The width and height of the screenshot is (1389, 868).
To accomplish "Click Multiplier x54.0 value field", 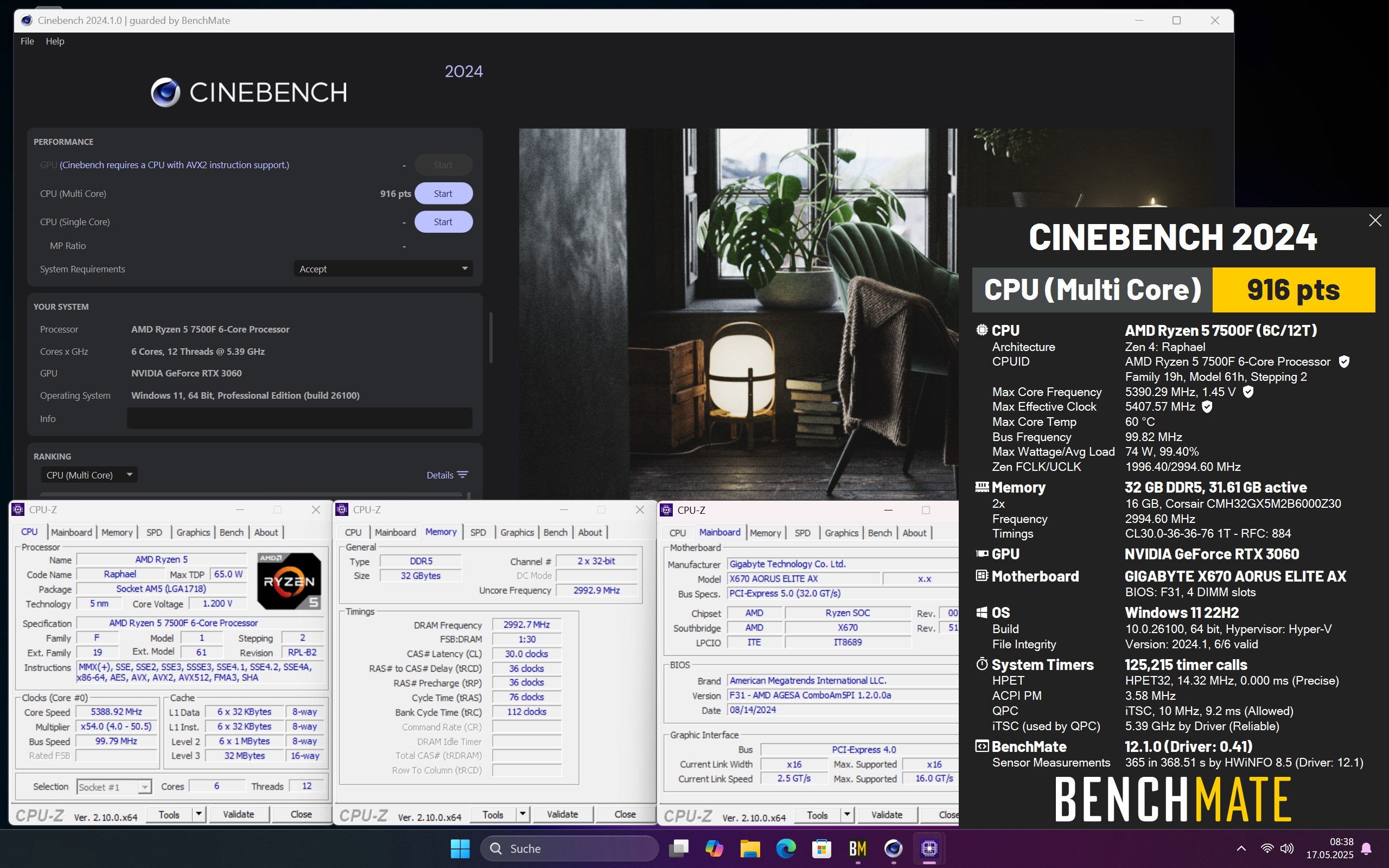I will [x=117, y=726].
